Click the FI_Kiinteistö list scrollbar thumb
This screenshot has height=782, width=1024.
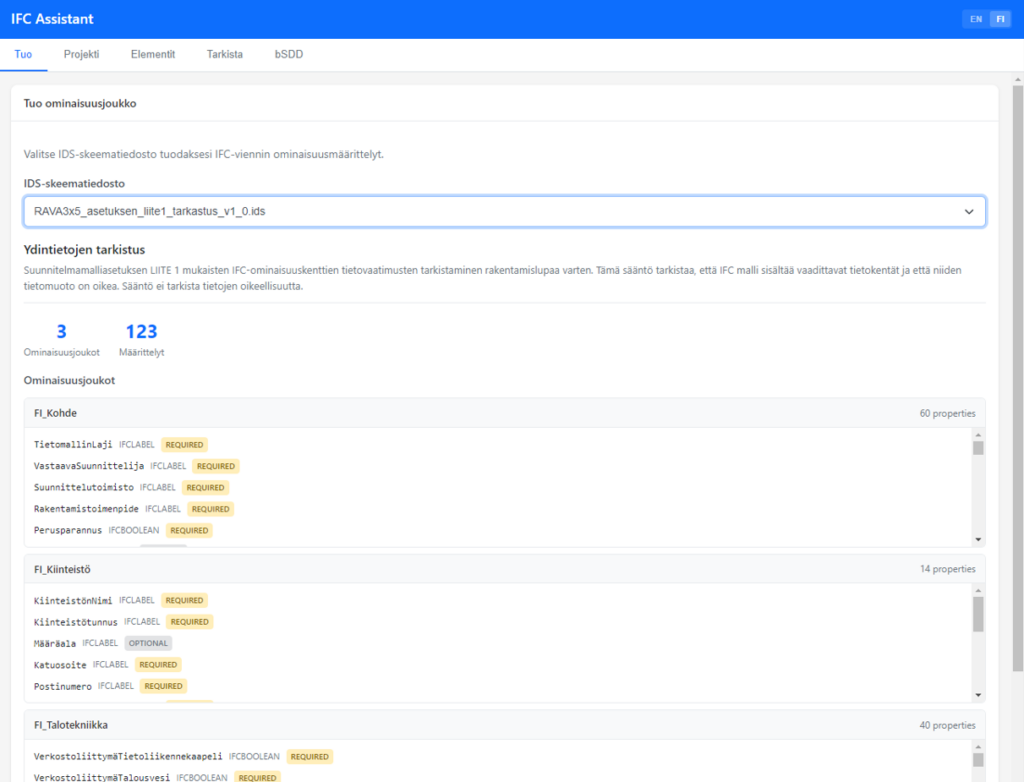click(x=978, y=614)
